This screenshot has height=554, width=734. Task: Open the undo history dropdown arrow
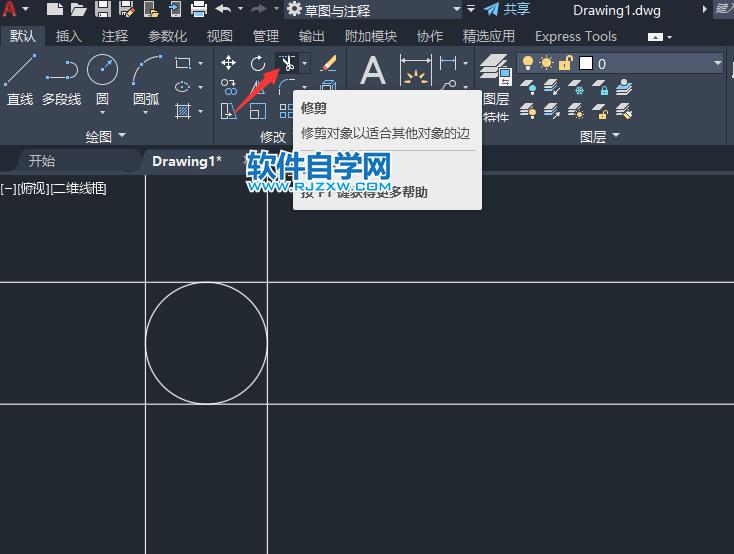pos(240,9)
